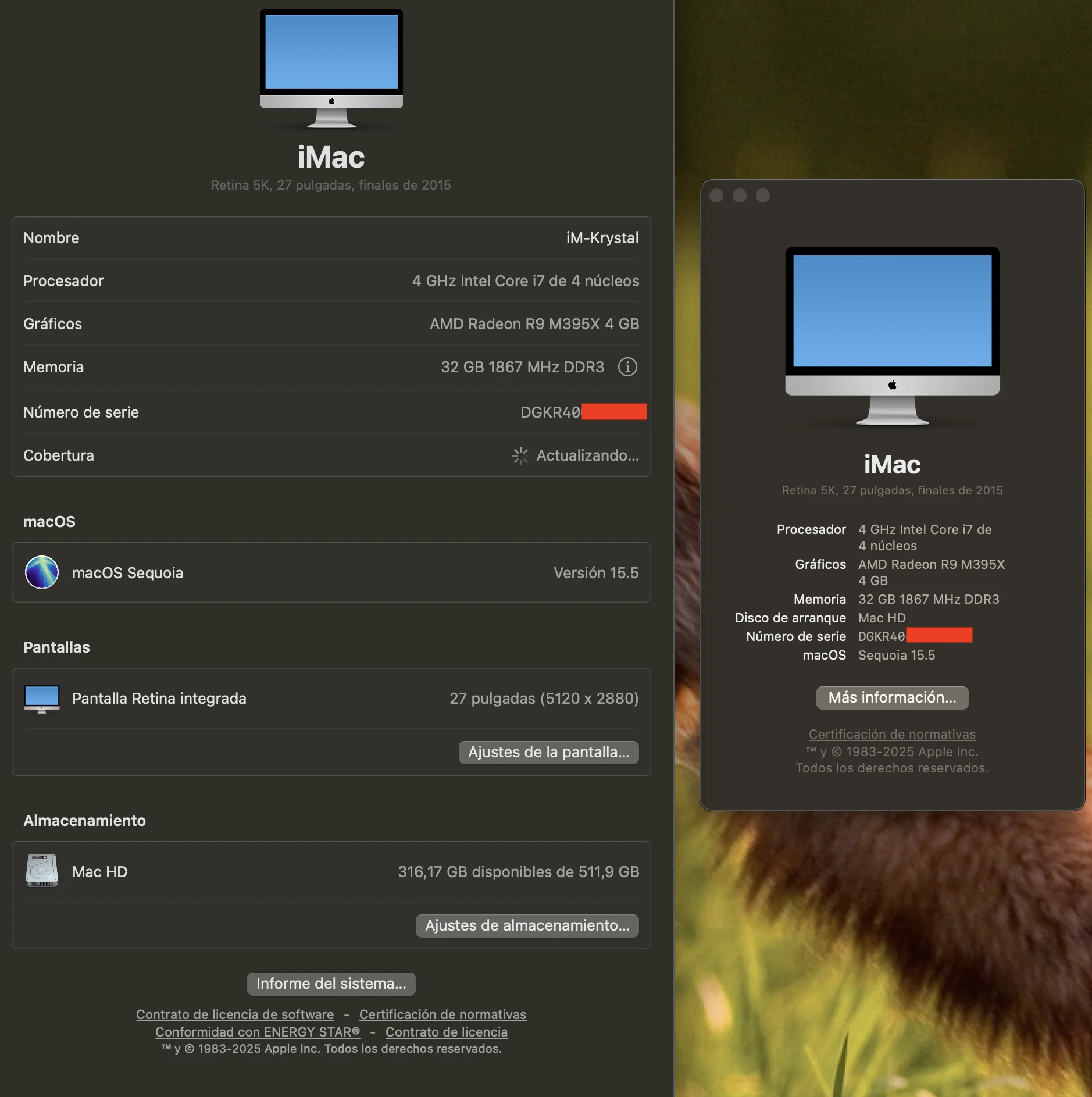This screenshot has width=1092, height=1097.
Task: Click the iMac title in About window
Action: pos(893,465)
